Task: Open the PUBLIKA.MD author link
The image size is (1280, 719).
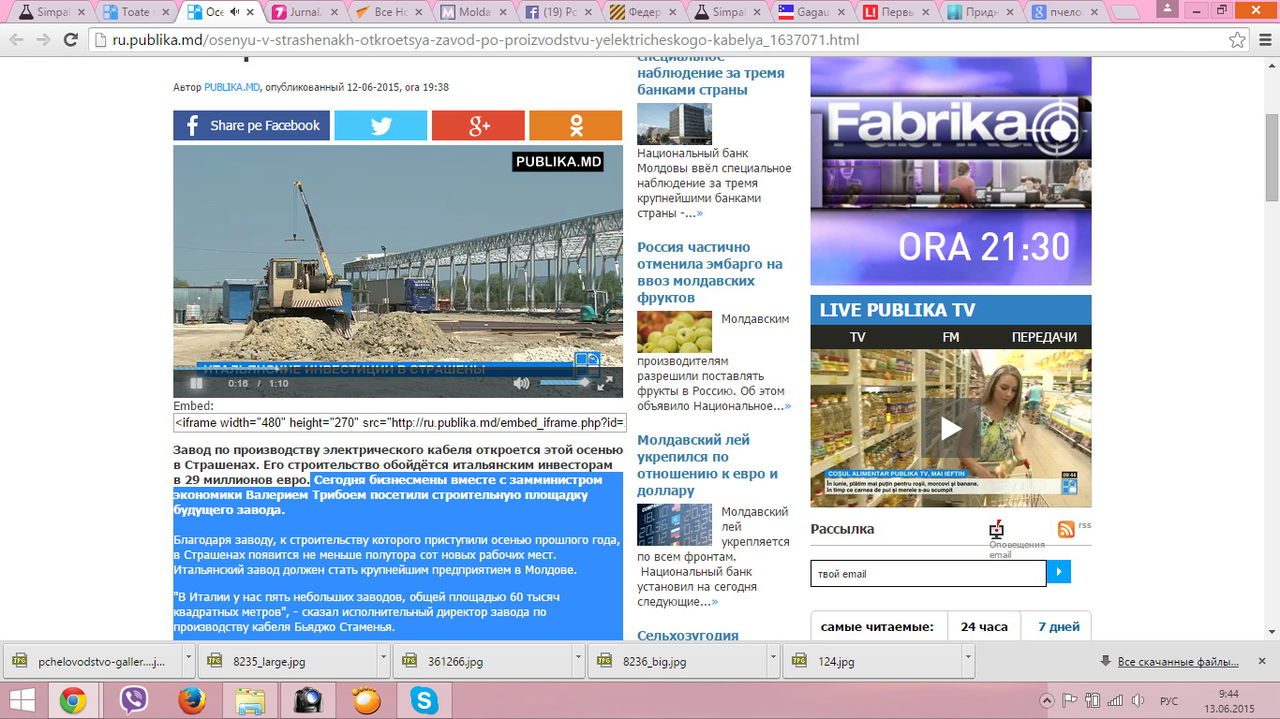Action: point(232,88)
